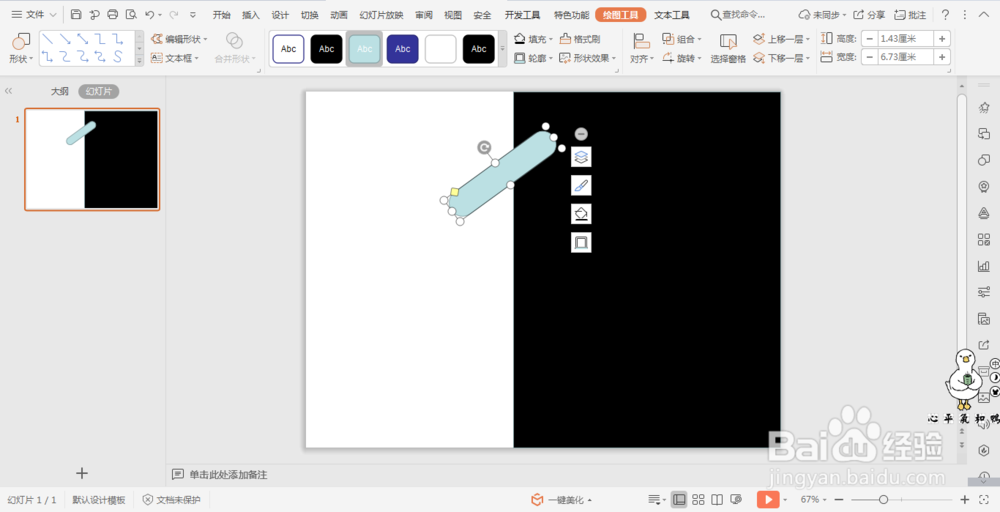Open the 下移一层 send backward dropdown
This screenshot has width=1000, height=512.
[781, 58]
